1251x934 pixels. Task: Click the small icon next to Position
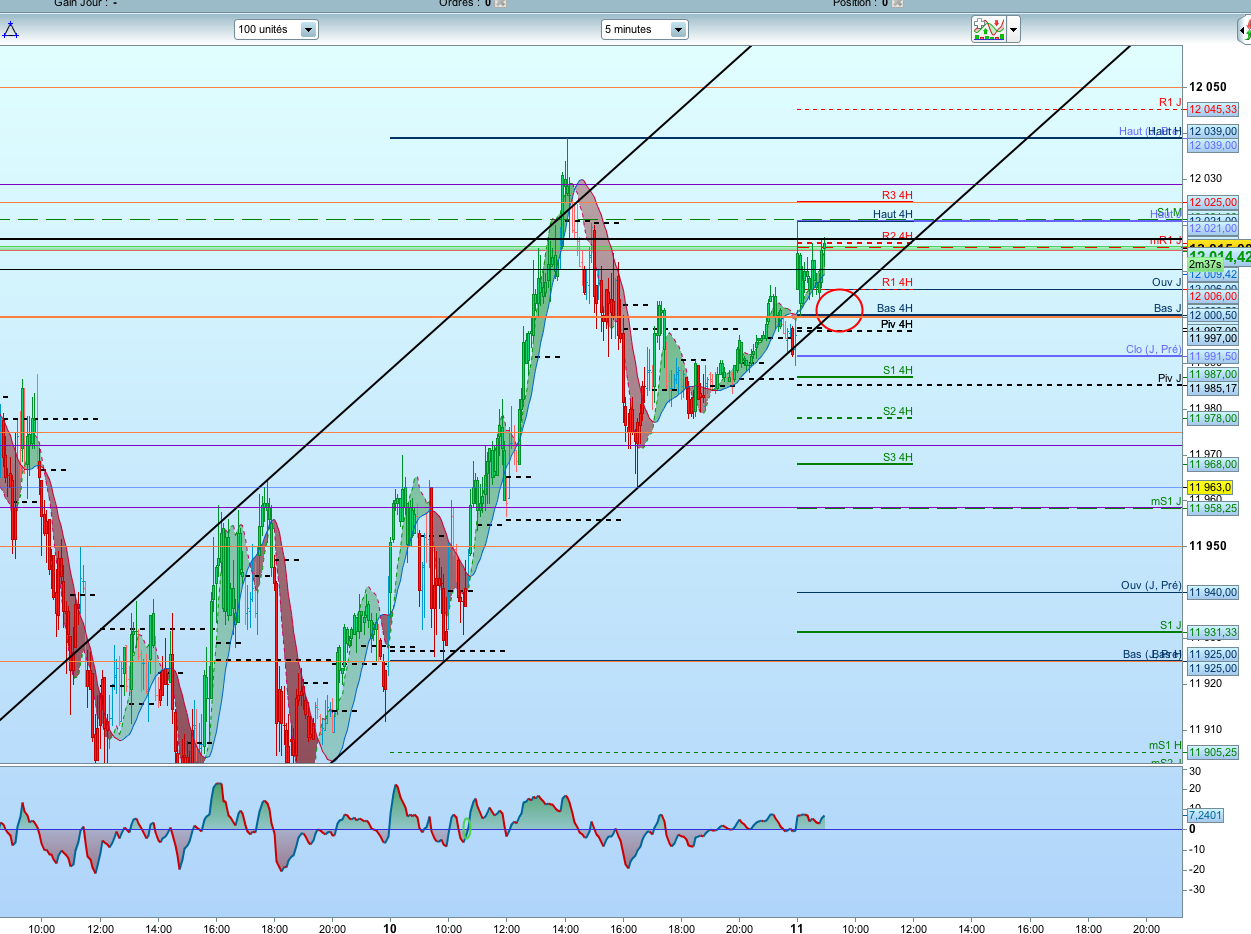[x=897, y=3]
